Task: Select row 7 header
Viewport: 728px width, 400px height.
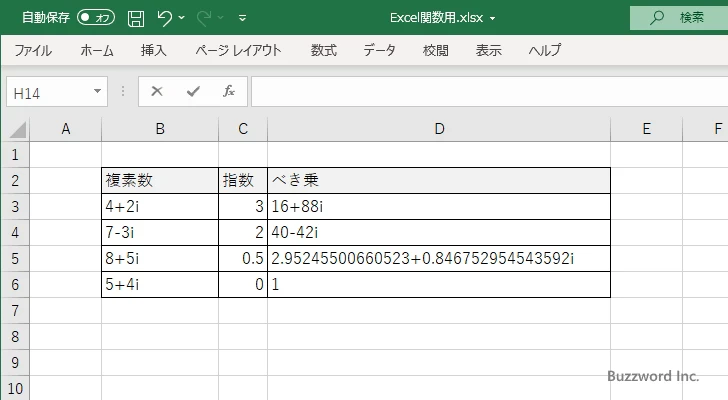Action: tap(15, 310)
